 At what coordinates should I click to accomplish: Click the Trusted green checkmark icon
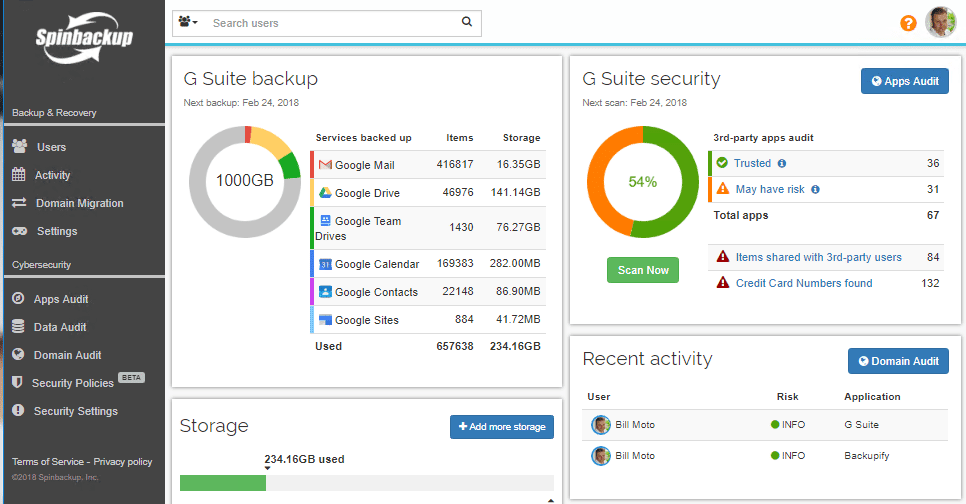[x=722, y=163]
